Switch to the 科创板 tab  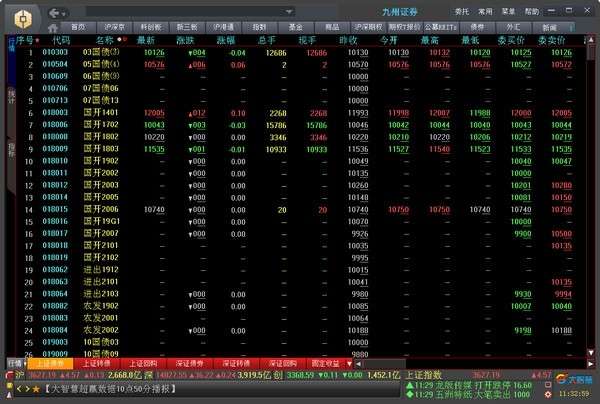click(x=151, y=27)
